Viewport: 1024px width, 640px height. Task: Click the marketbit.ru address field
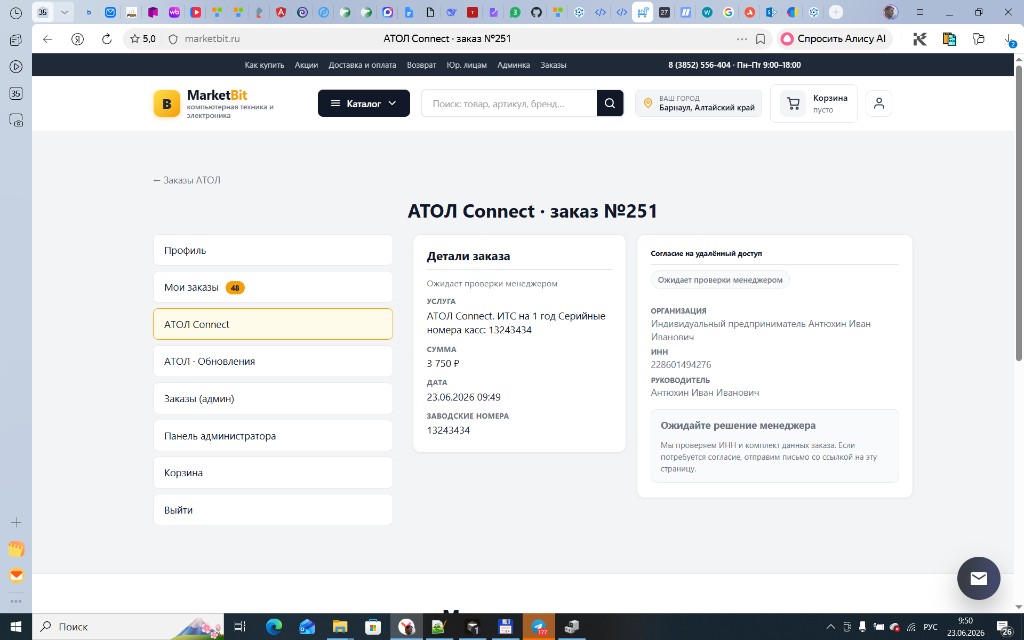[212, 39]
